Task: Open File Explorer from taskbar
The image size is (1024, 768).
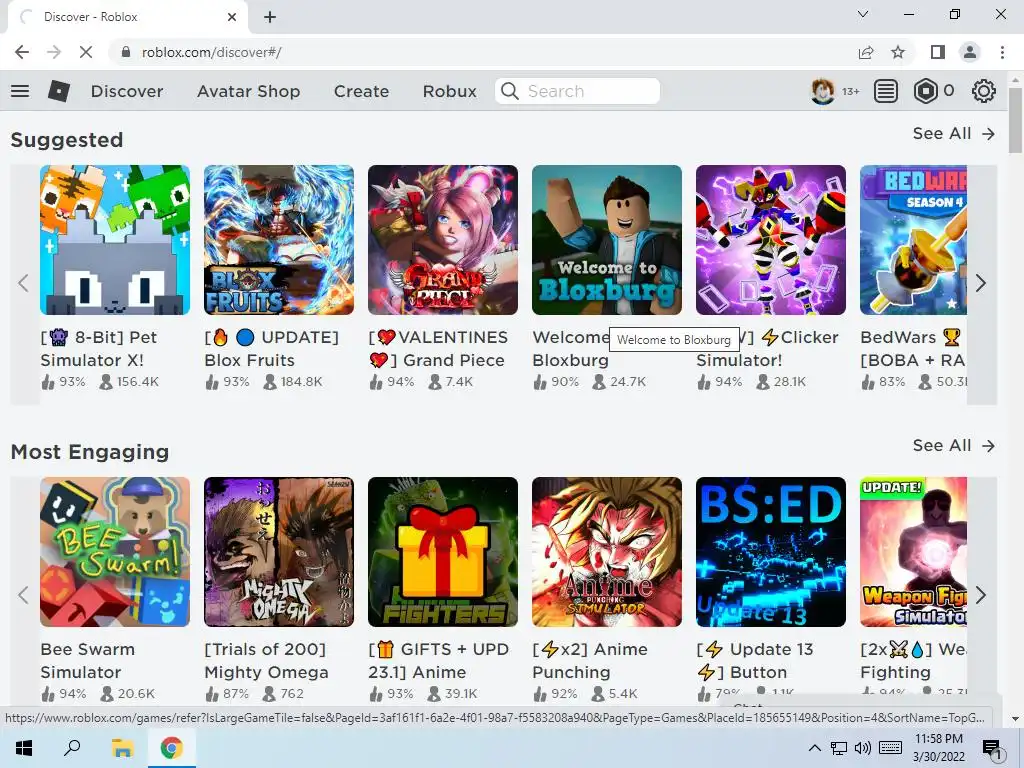Action: (121, 748)
